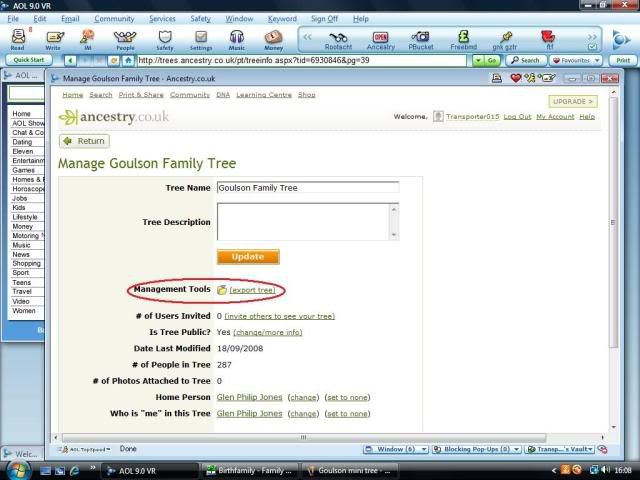The image size is (640, 480).
Task: Click the Quick Start button
Action: click(29, 60)
